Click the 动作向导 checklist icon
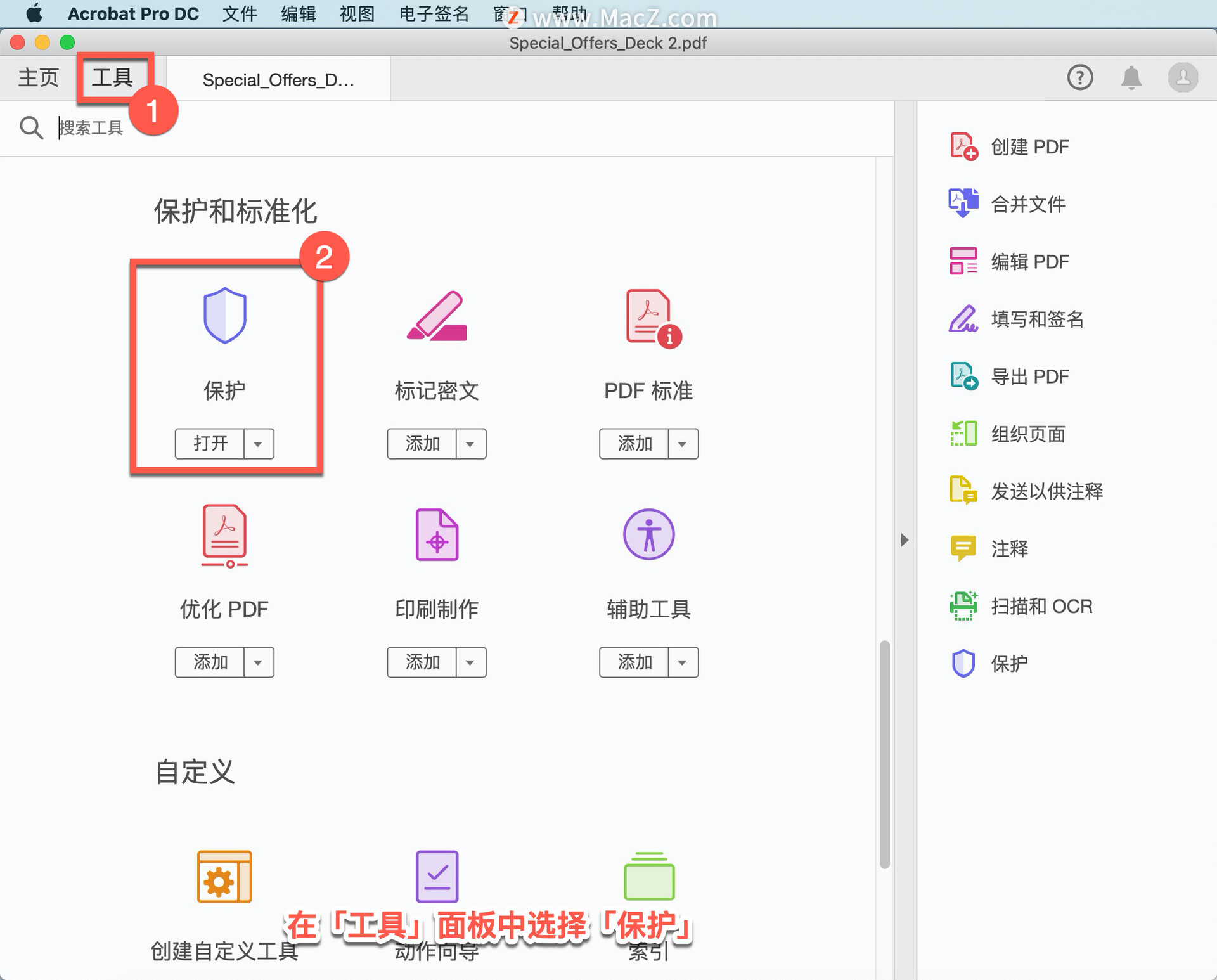1217x980 pixels. (x=437, y=876)
